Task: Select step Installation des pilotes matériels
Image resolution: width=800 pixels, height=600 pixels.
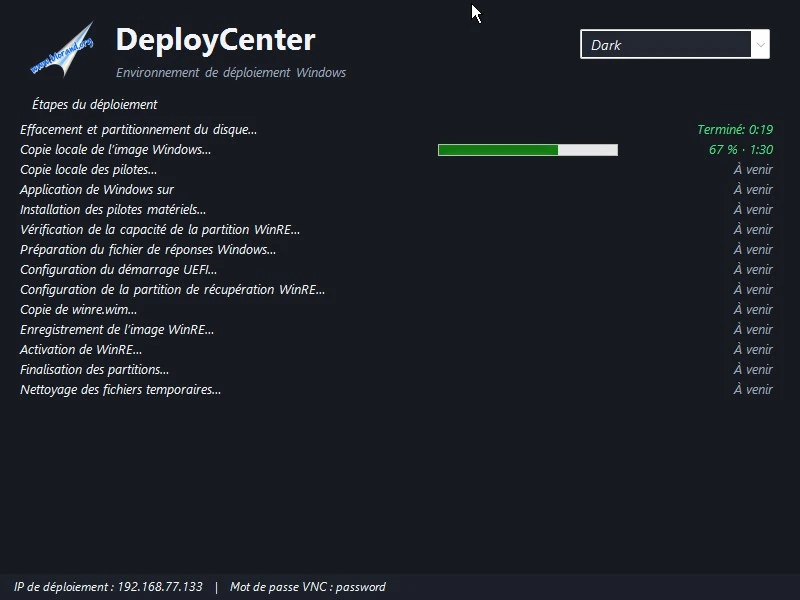Action: coord(113,209)
